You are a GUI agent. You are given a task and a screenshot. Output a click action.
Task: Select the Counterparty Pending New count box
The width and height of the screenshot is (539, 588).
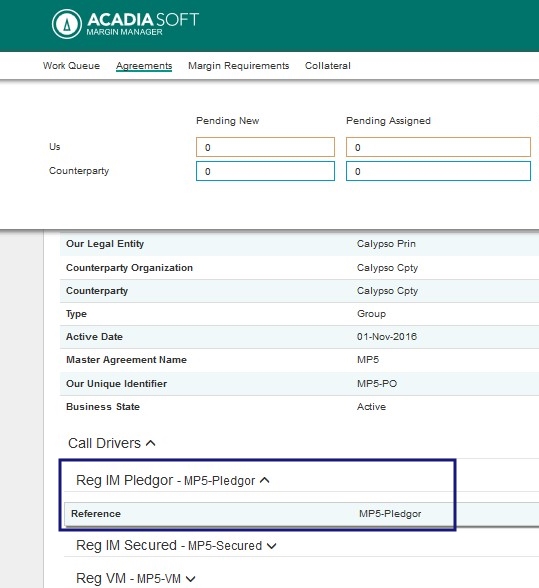tap(265, 171)
